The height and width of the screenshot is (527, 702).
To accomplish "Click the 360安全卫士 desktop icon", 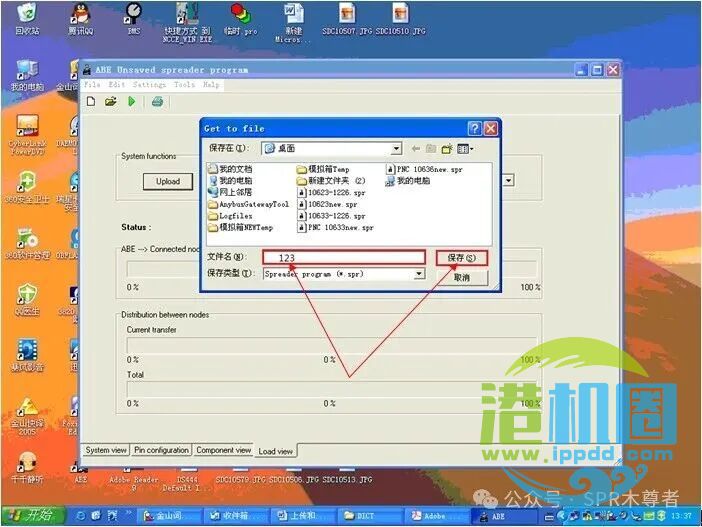I will [27, 187].
